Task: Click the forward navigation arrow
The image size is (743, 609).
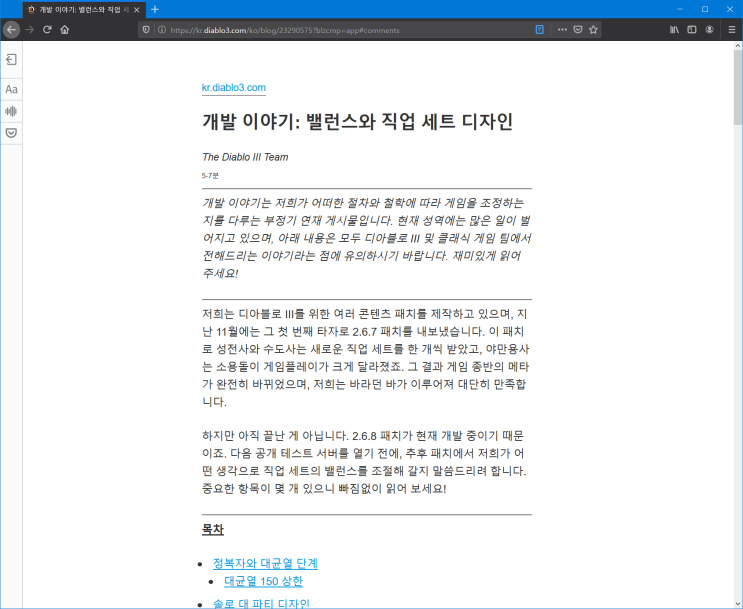Action: tap(30, 29)
